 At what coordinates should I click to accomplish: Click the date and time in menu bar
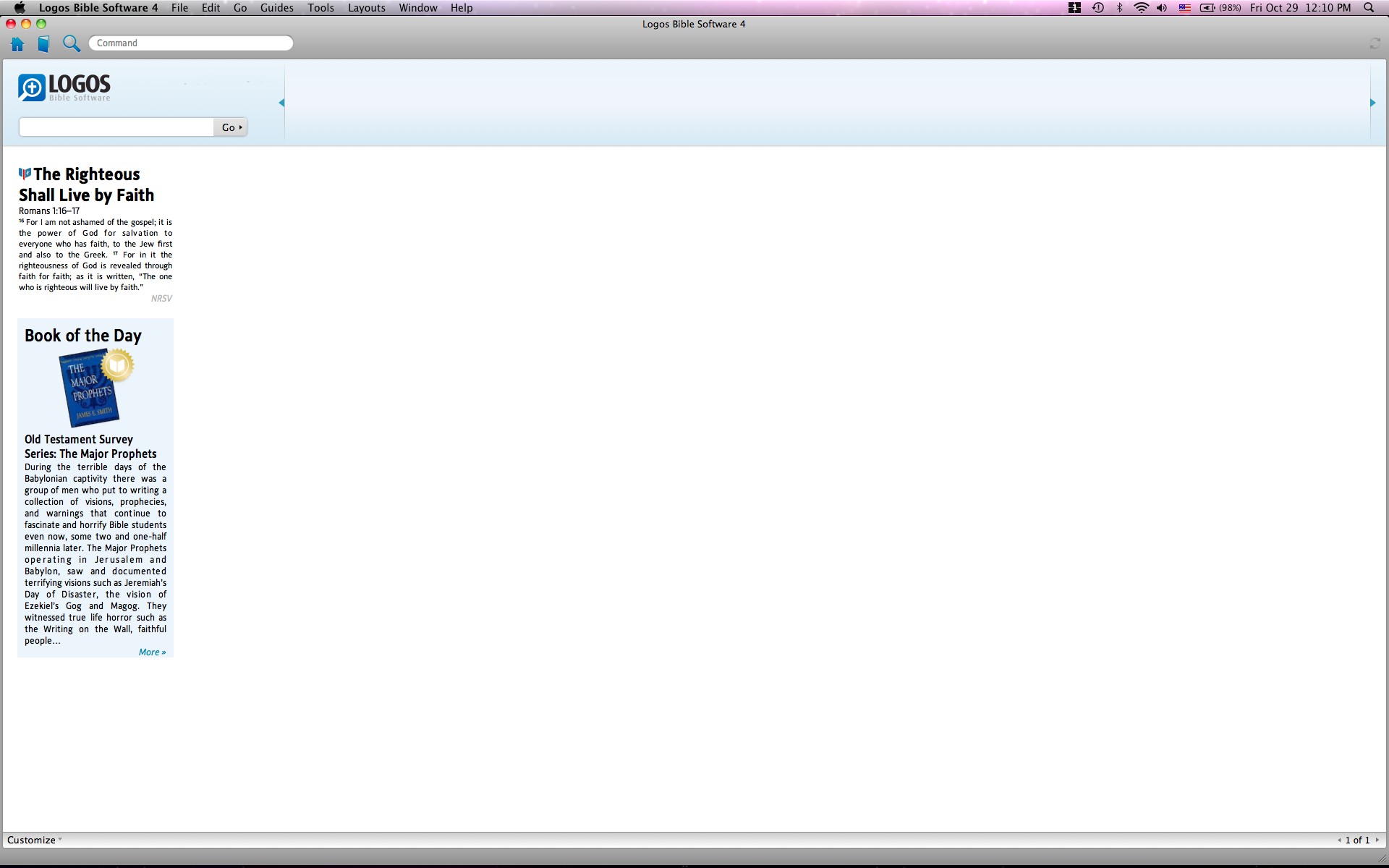tap(1300, 7)
